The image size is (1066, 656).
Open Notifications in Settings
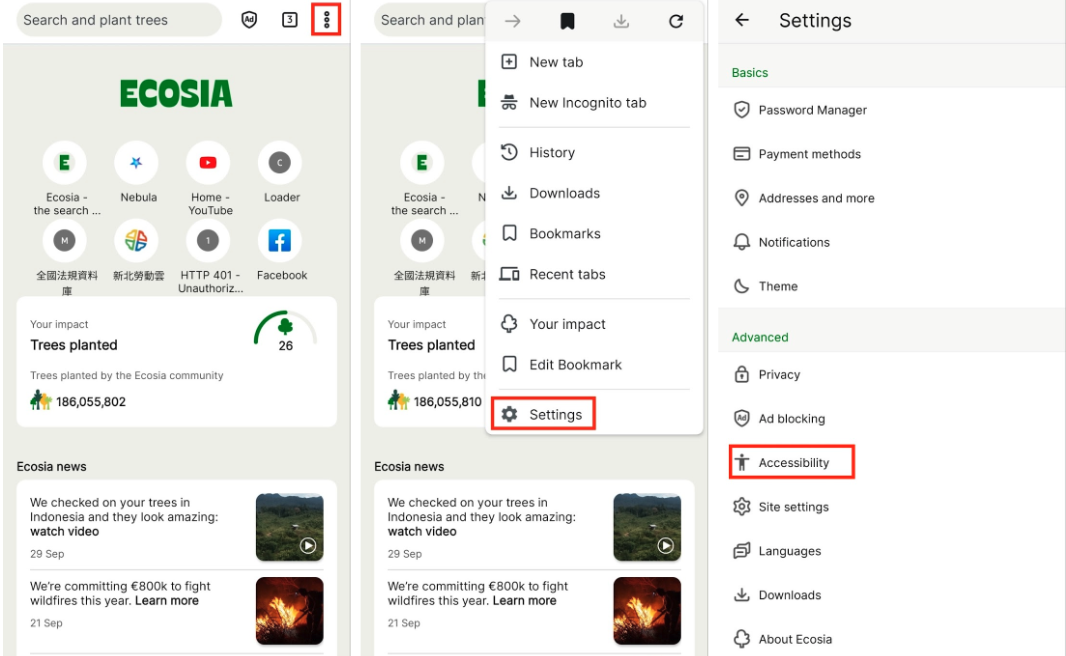[892, 243]
